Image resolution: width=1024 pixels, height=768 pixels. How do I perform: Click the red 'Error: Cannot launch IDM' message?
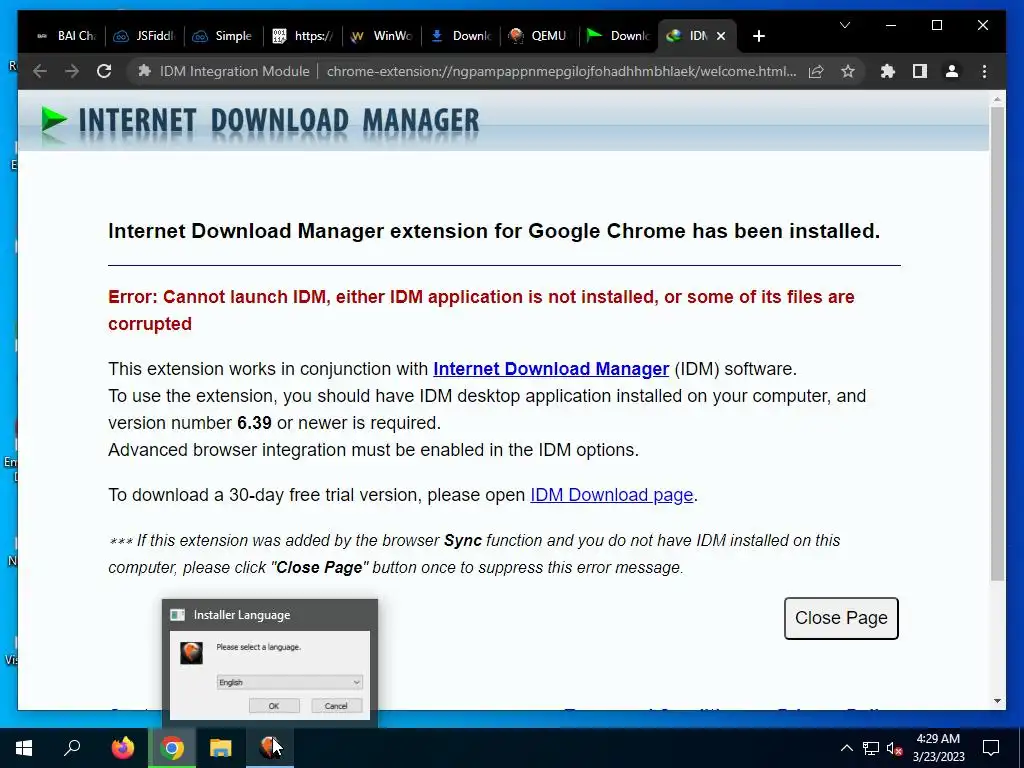click(481, 310)
